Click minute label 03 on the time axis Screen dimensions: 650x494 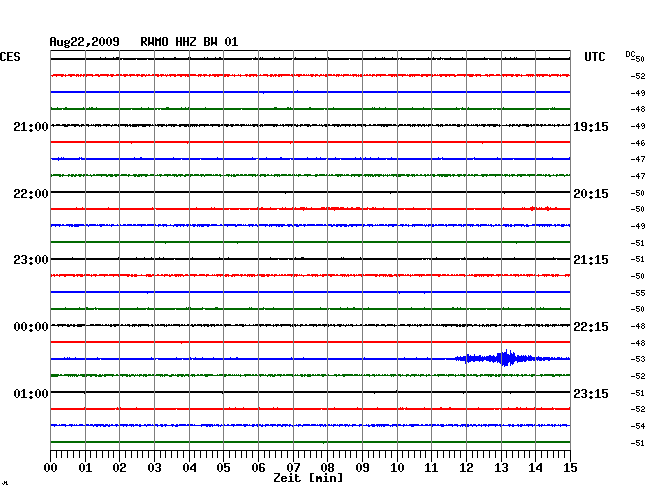click(154, 468)
